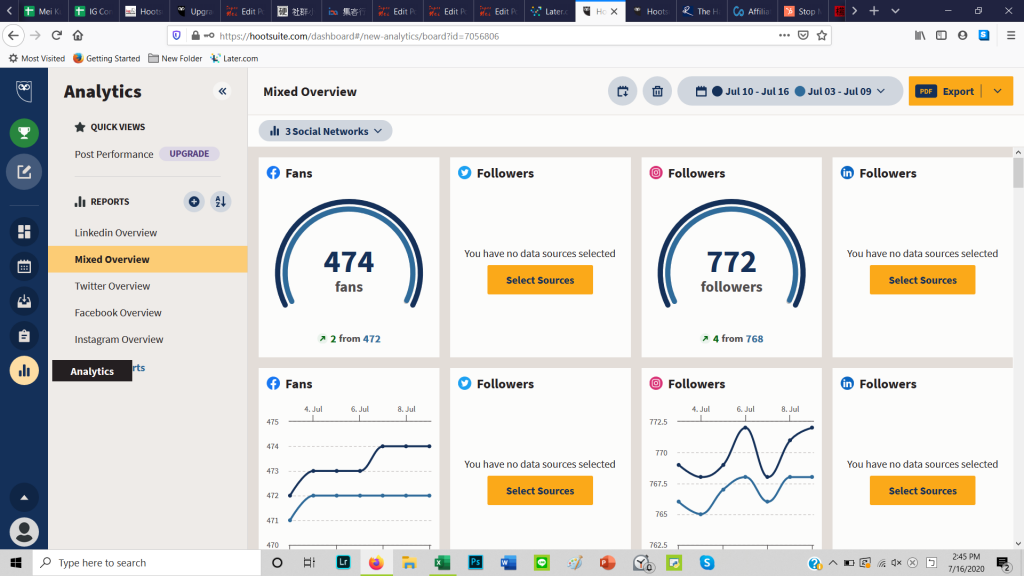Click the schedule report calendar icon
This screenshot has height=576, width=1024.
pos(623,91)
